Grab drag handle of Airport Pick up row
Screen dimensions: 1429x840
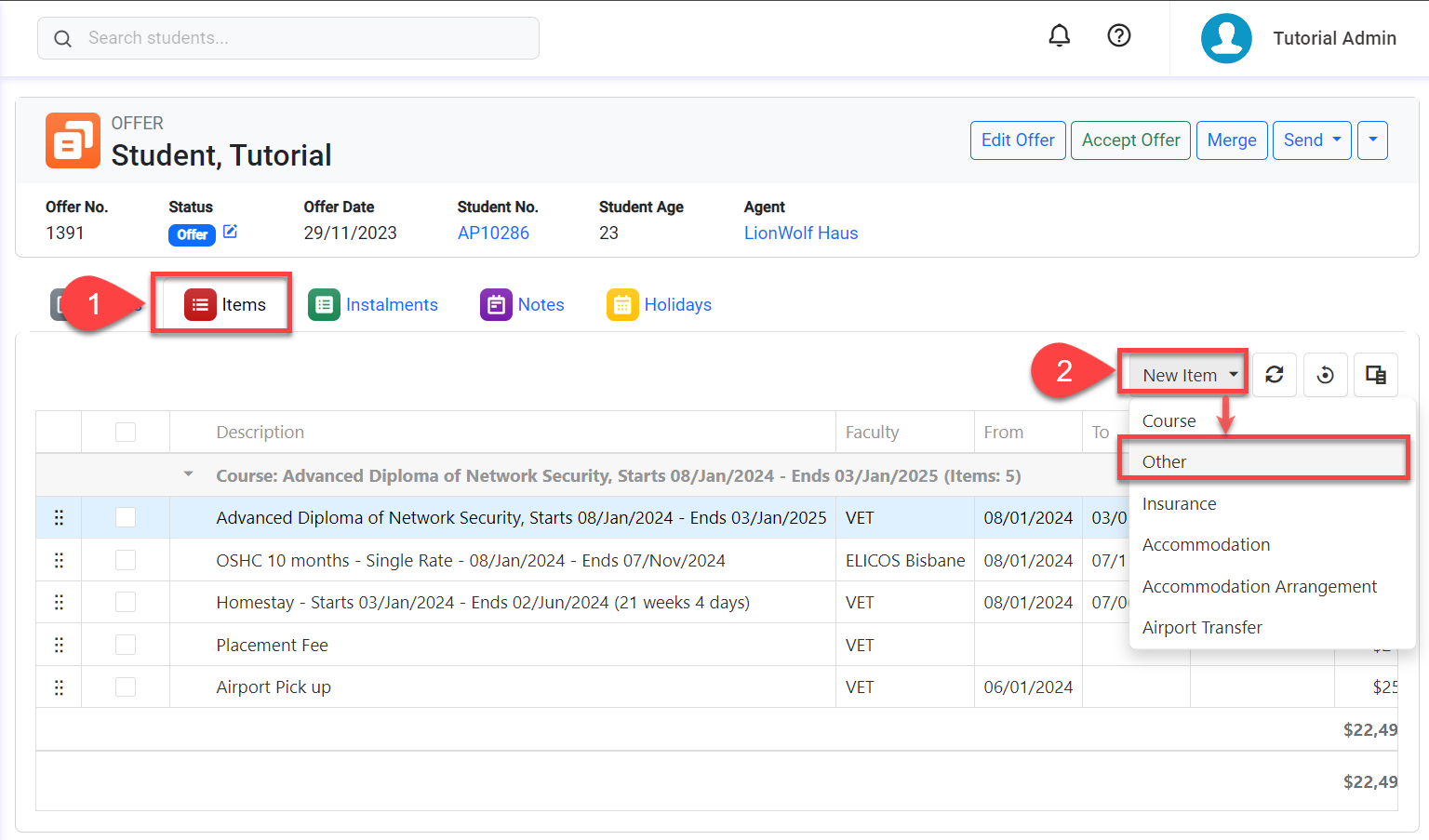(x=59, y=687)
